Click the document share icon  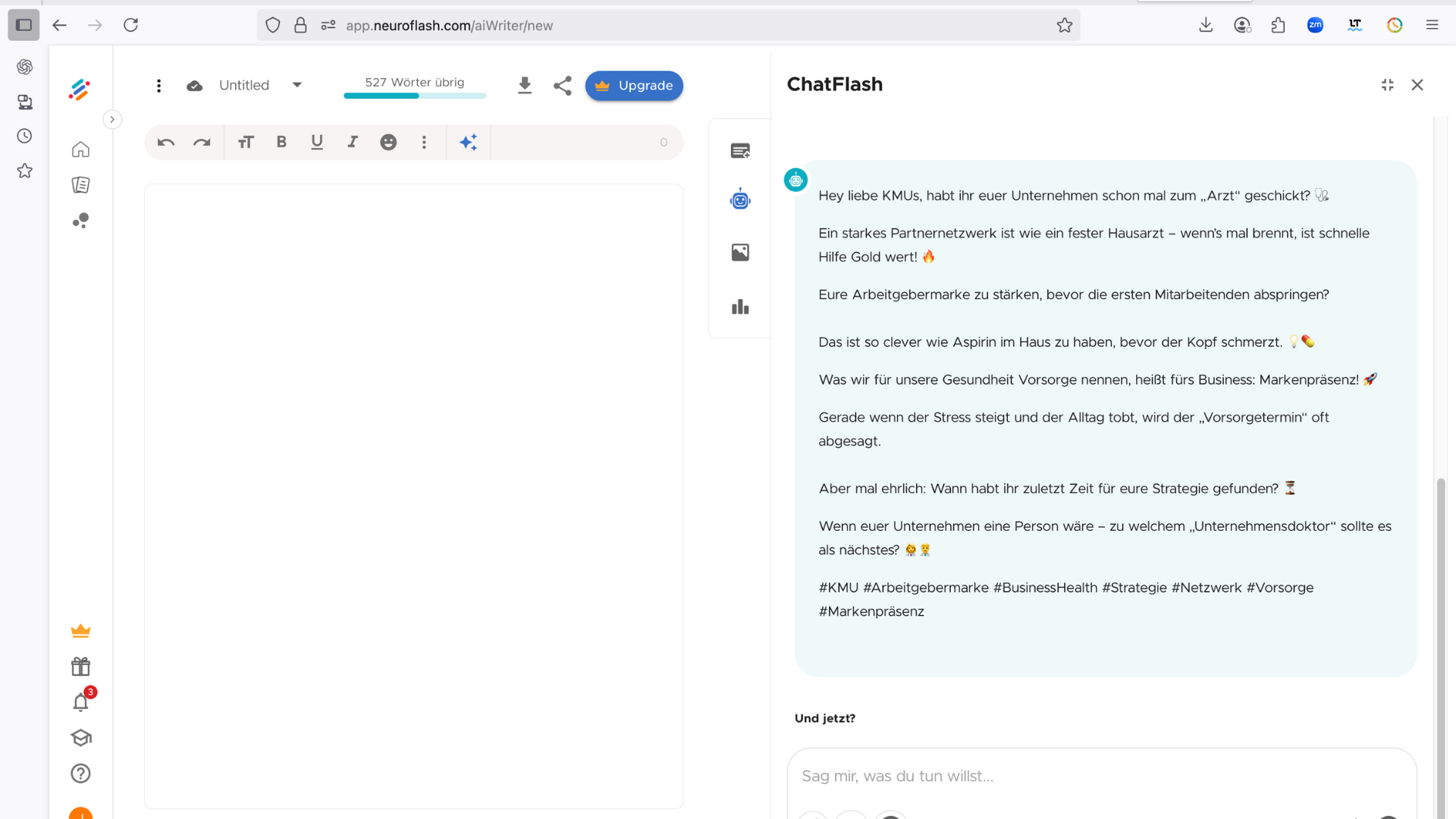562,86
